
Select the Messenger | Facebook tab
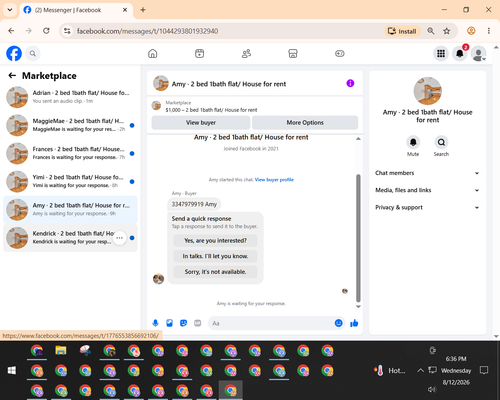click(x=76, y=10)
